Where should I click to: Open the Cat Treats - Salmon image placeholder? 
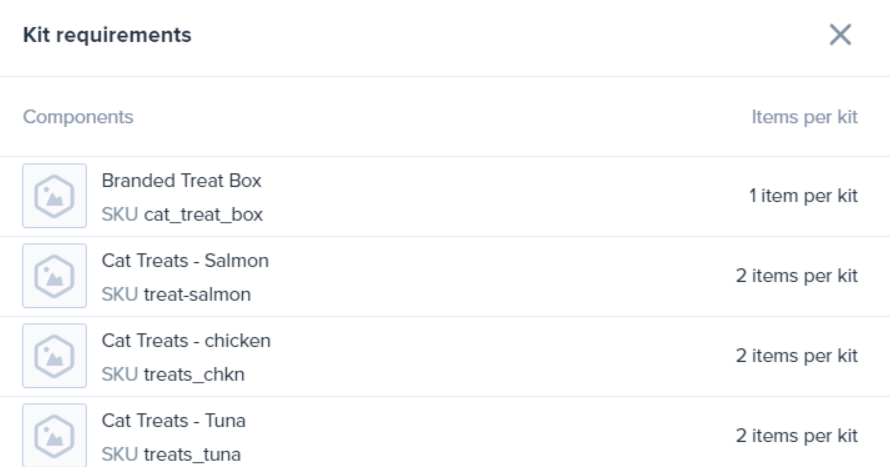(x=54, y=276)
